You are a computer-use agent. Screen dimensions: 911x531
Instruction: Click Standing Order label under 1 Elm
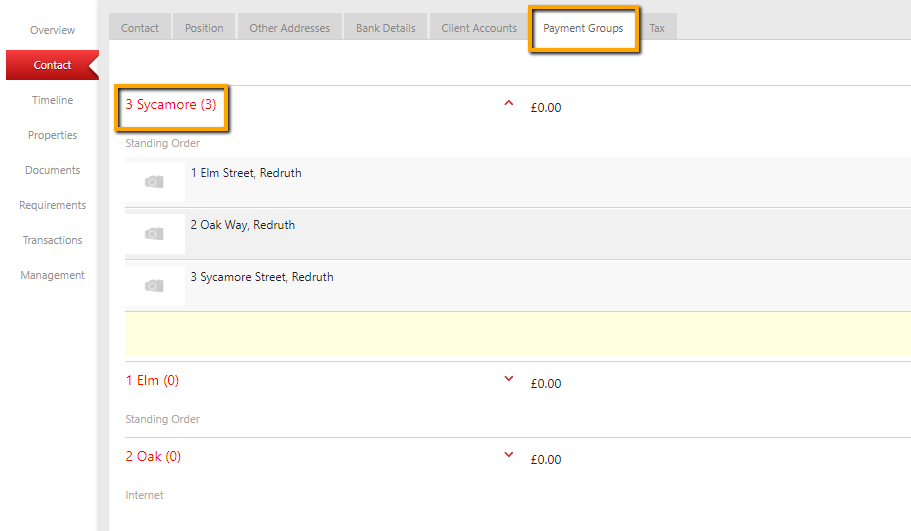(x=163, y=419)
